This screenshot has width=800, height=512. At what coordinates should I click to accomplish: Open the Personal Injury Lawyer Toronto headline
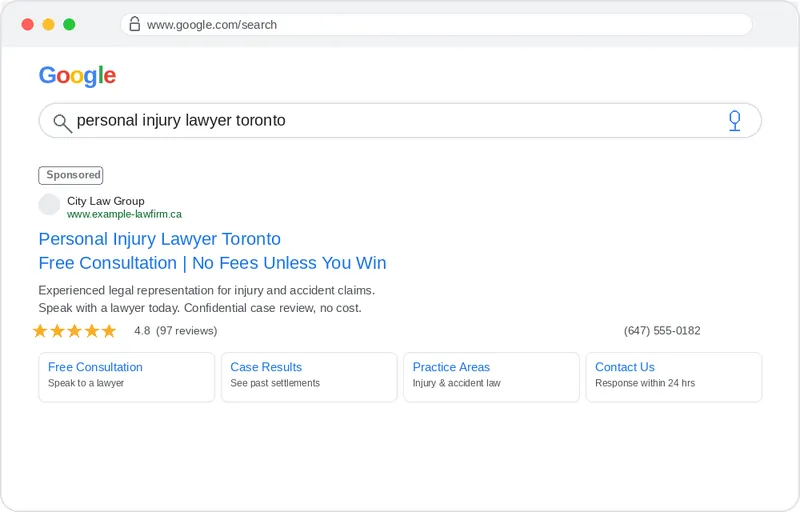pyautogui.click(x=160, y=239)
